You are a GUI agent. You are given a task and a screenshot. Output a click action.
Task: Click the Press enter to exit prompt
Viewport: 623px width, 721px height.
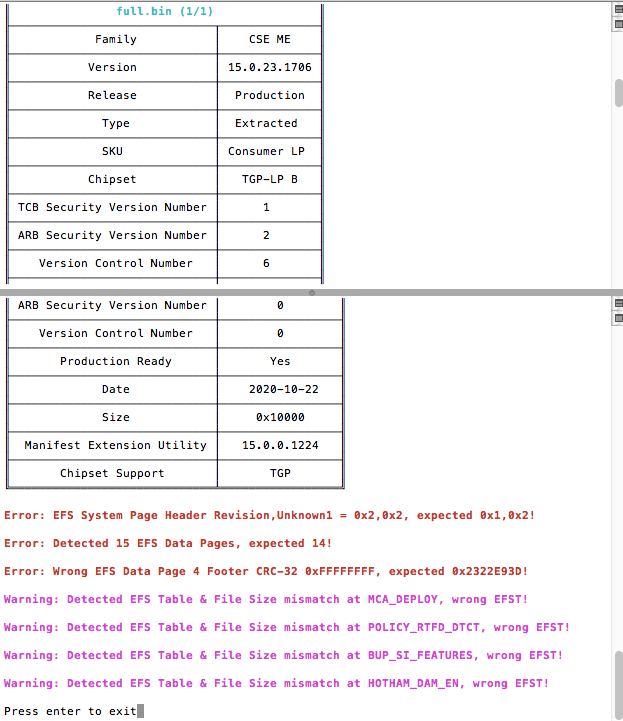click(70, 711)
